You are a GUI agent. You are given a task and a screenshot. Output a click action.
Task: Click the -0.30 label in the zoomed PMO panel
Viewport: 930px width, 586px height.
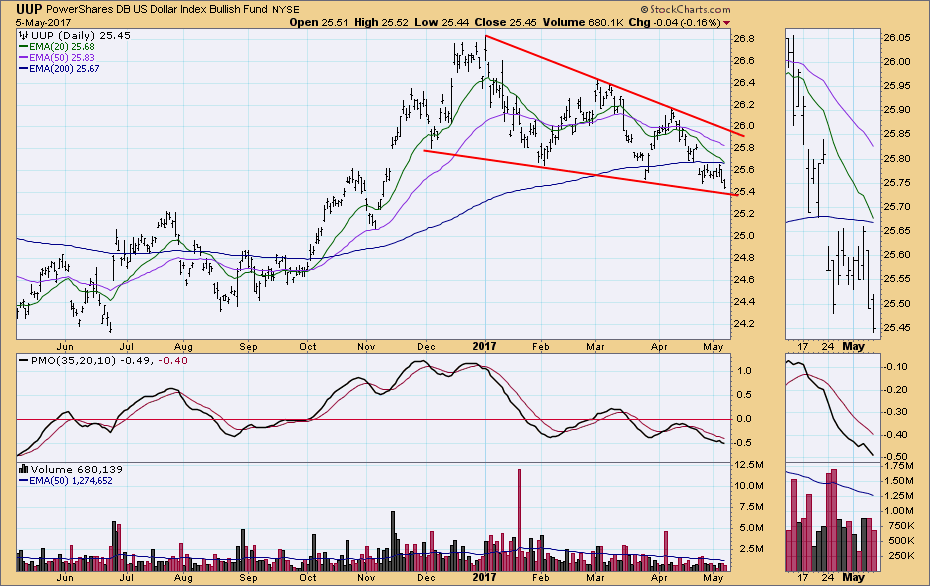point(895,412)
